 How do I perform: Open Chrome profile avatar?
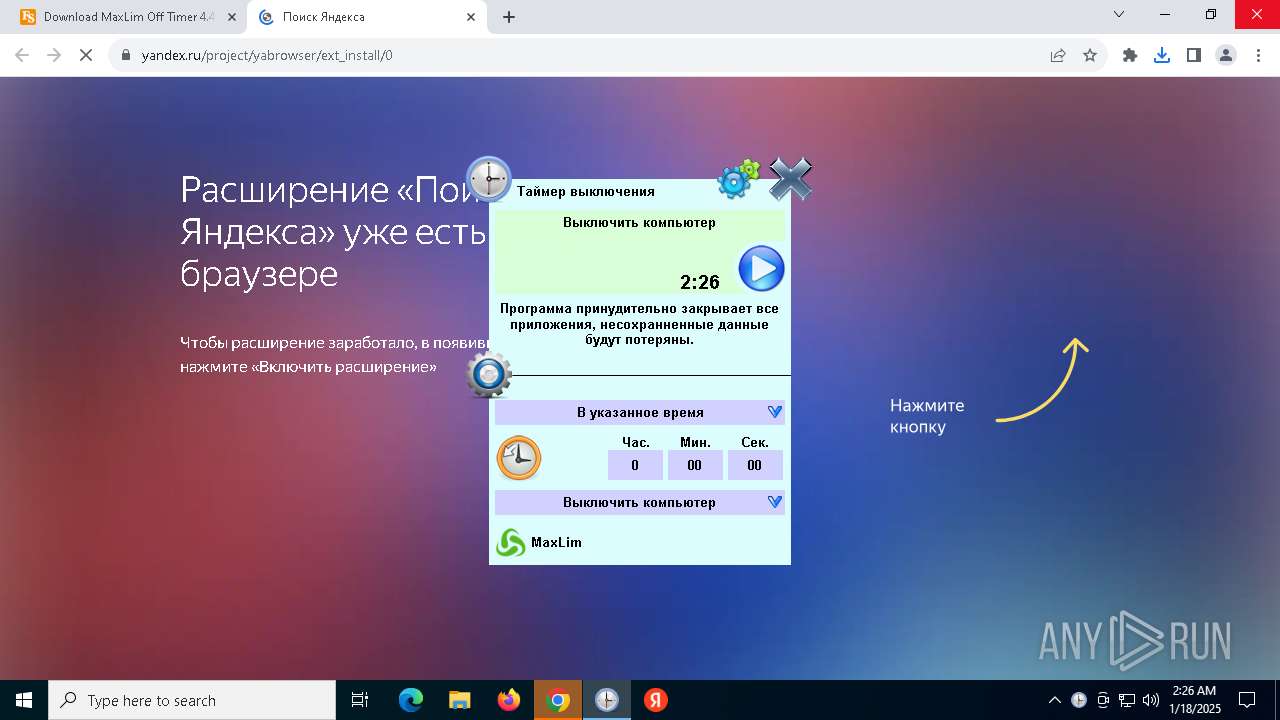pos(1226,55)
